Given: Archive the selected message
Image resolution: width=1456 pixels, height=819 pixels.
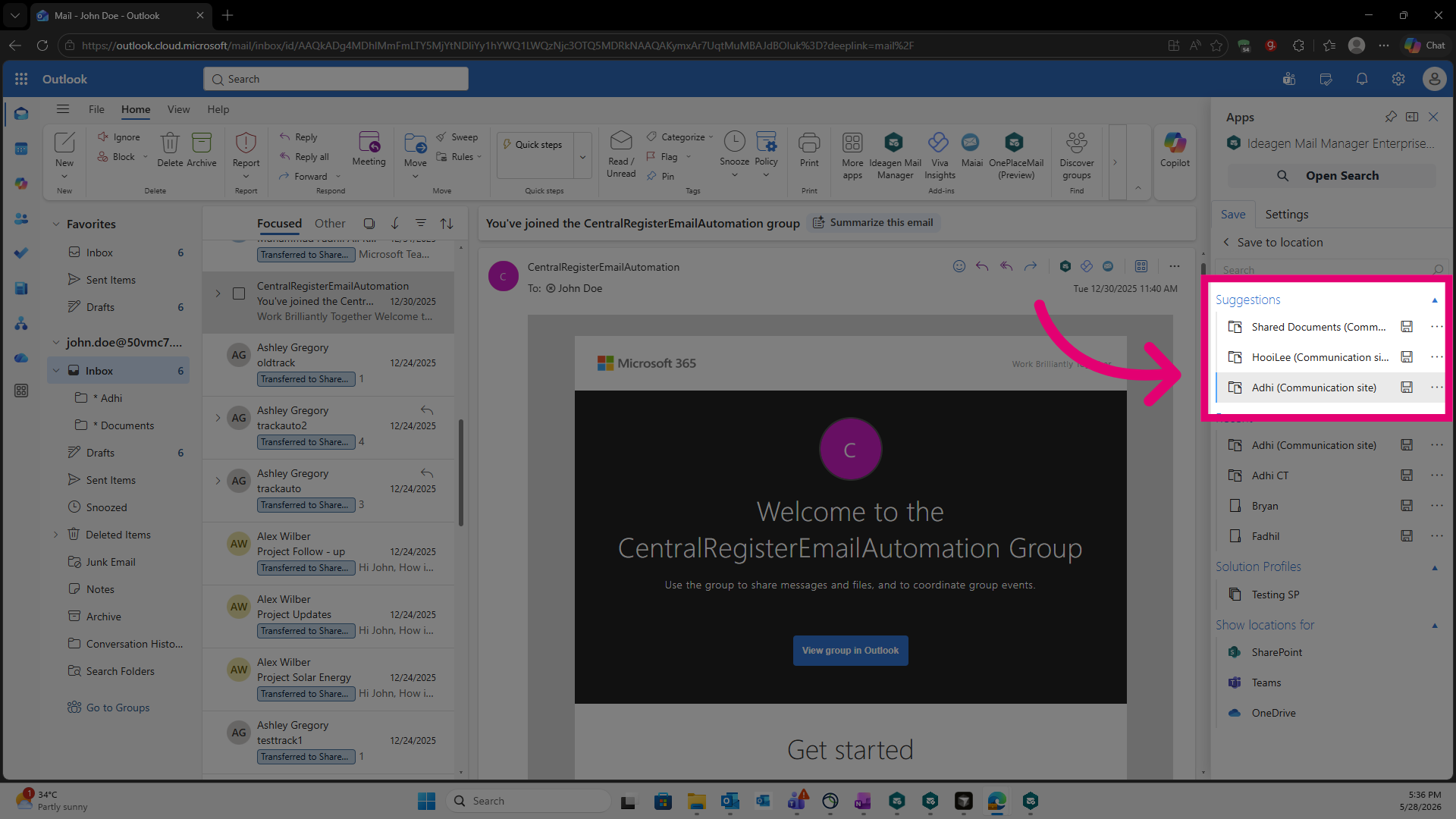Looking at the screenshot, I should [x=202, y=150].
